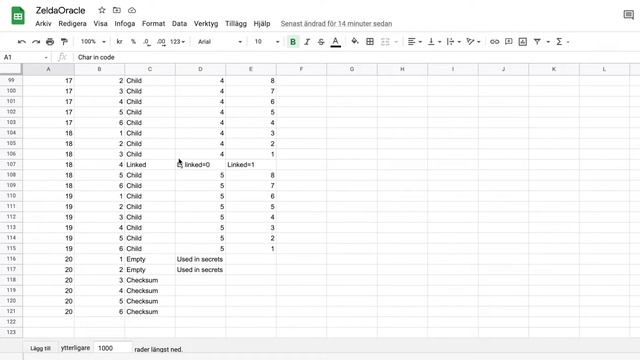This screenshot has height=360, width=640.
Task: Toggle strikethrough formatting
Action: pyautogui.click(x=321, y=42)
